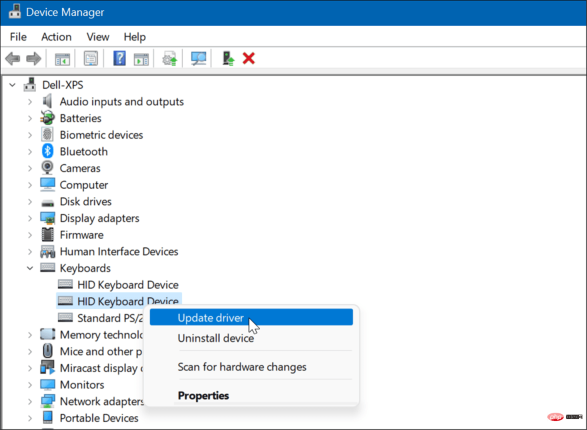This screenshot has height=430, width=587.
Task: Click the Display adapters icon
Action: pyautogui.click(x=48, y=218)
